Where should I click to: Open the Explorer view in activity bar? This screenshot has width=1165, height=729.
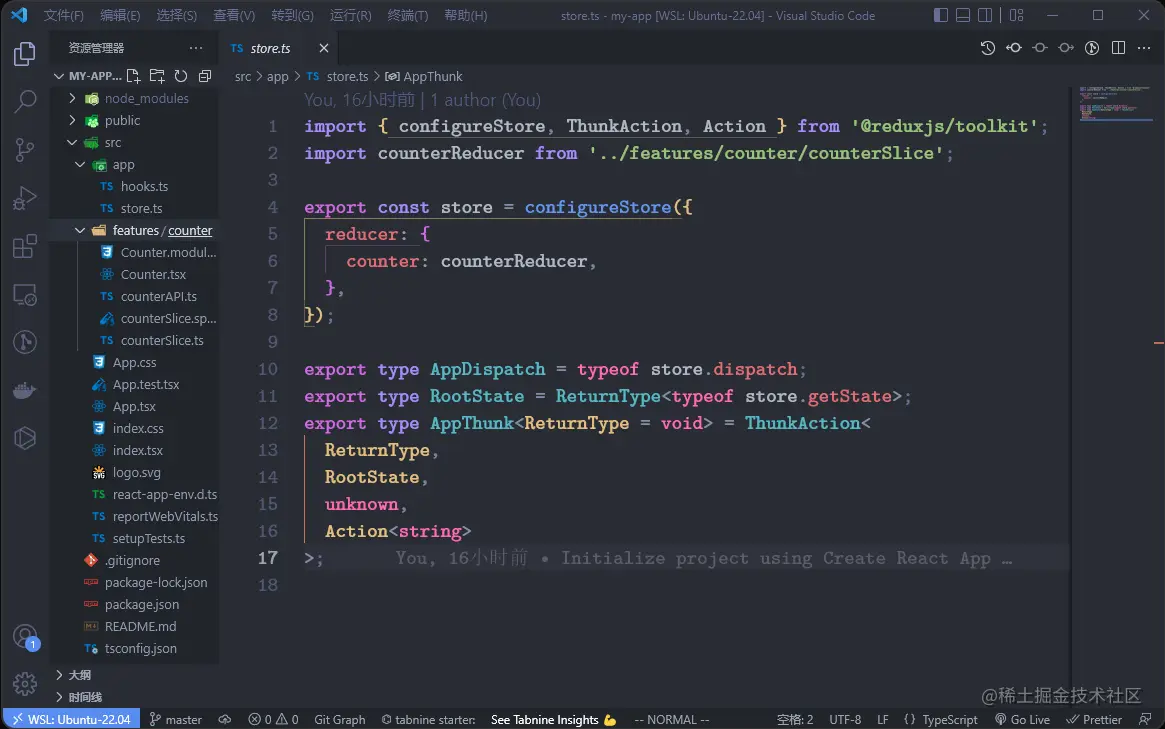point(25,54)
